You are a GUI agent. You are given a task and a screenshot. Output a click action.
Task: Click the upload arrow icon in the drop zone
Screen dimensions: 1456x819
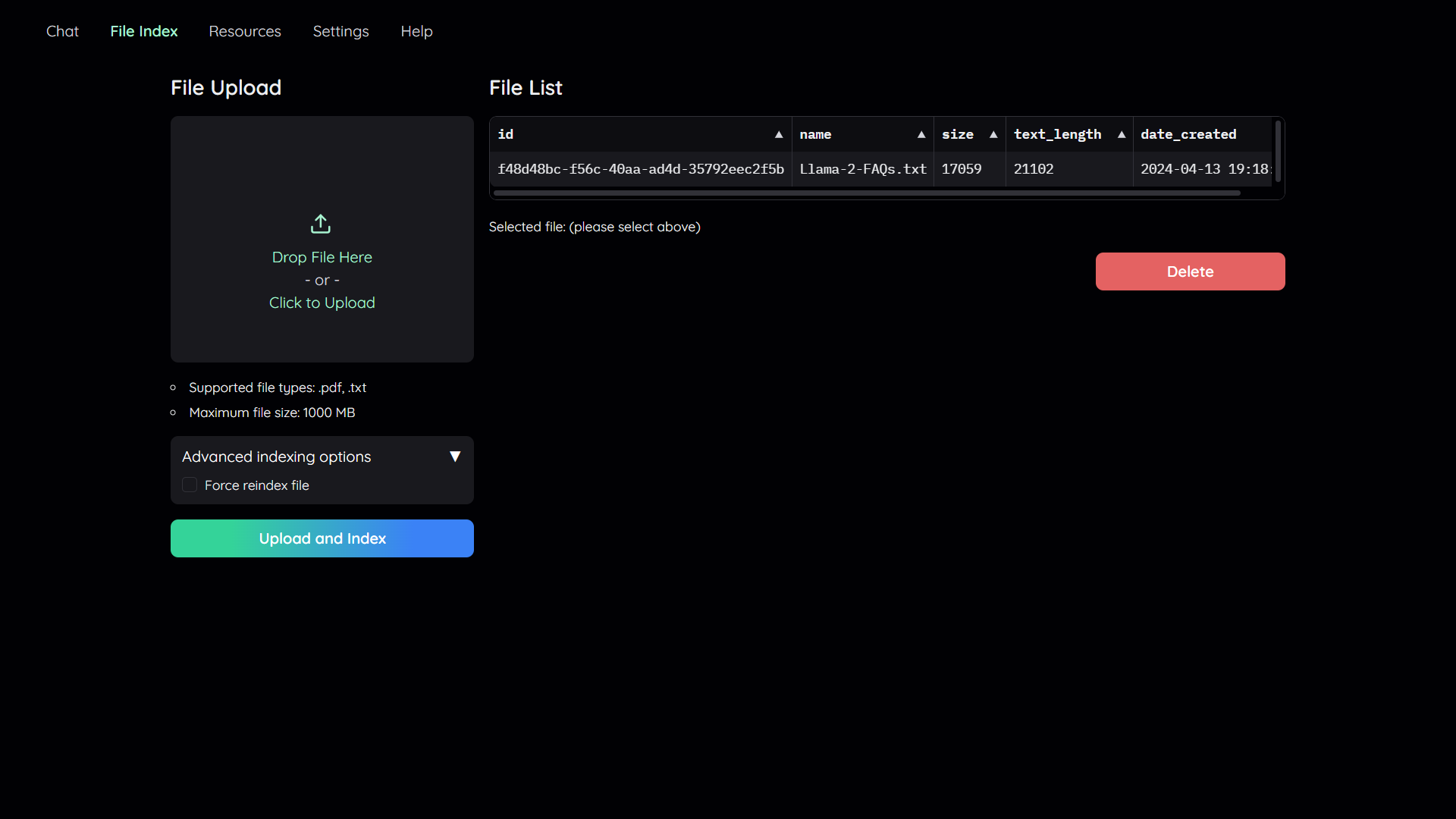click(321, 224)
